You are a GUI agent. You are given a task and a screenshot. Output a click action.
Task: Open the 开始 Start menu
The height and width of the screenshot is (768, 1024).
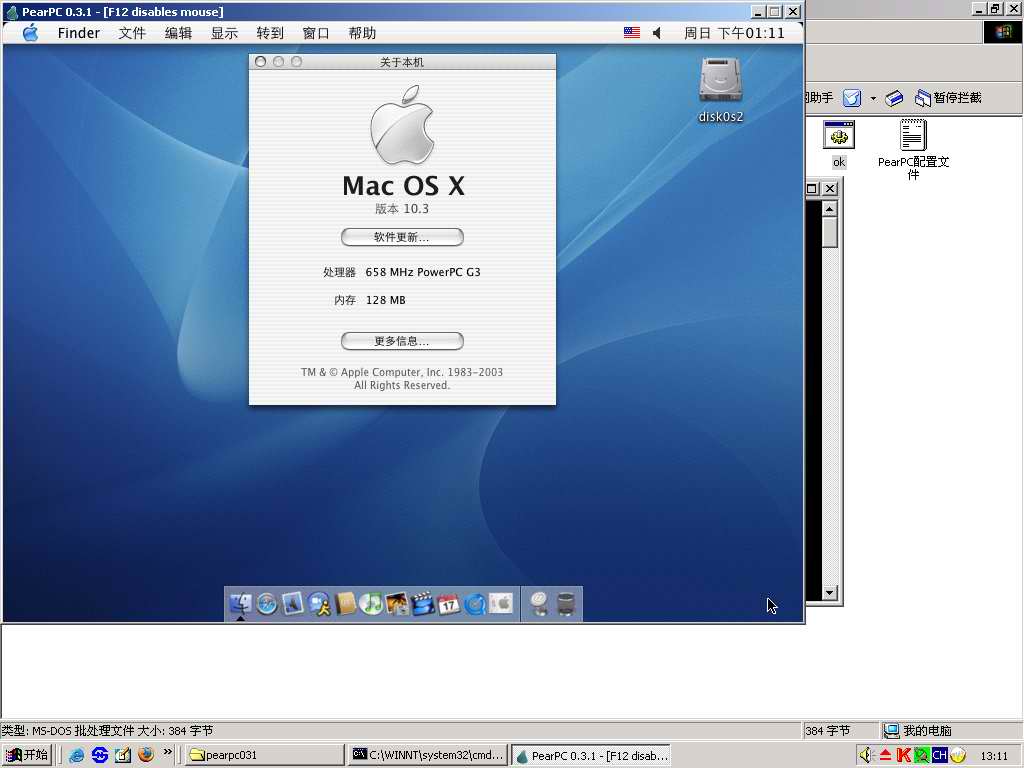(x=27, y=755)
